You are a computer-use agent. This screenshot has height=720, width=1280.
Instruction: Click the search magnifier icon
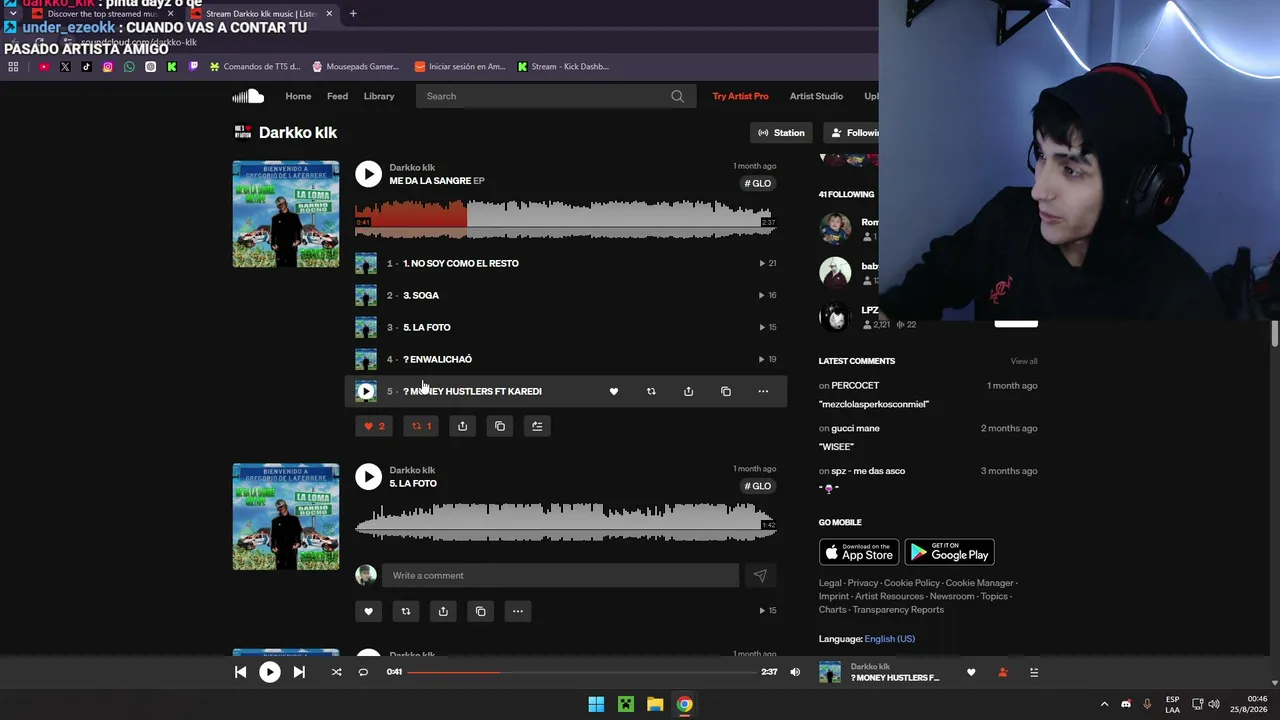[678, 96]
